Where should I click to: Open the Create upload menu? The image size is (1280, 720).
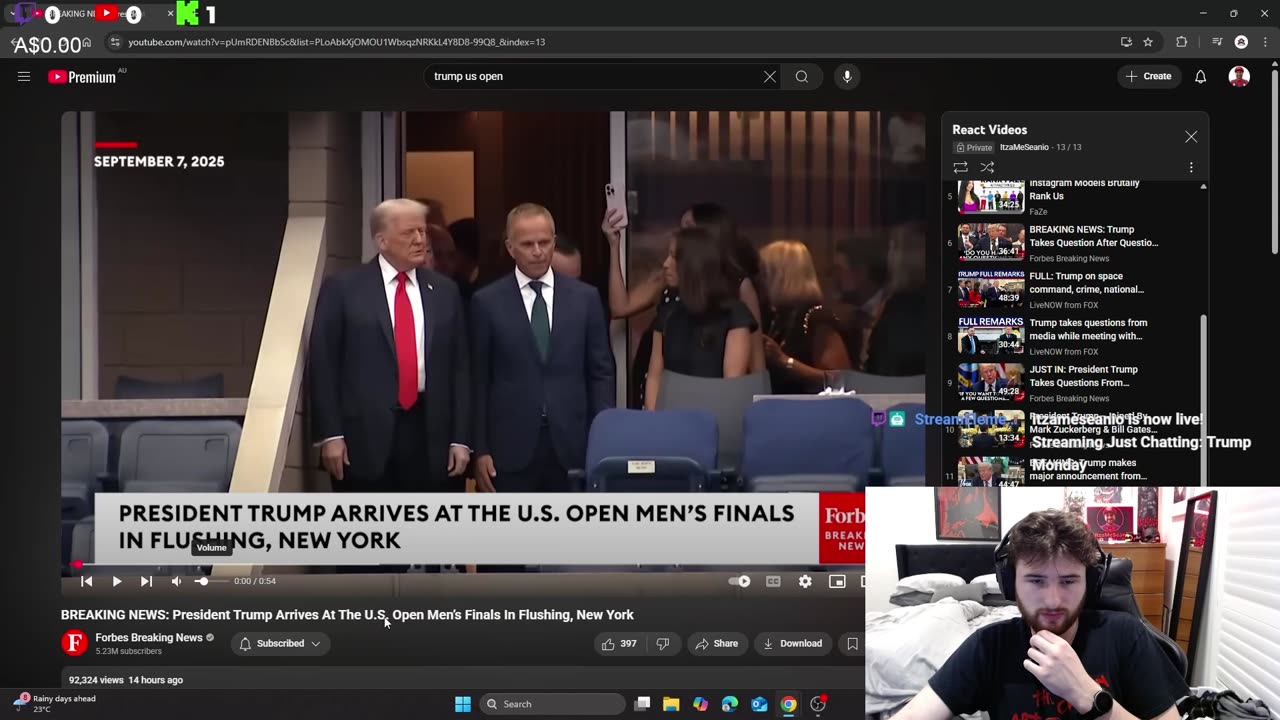click(1148, 76)
